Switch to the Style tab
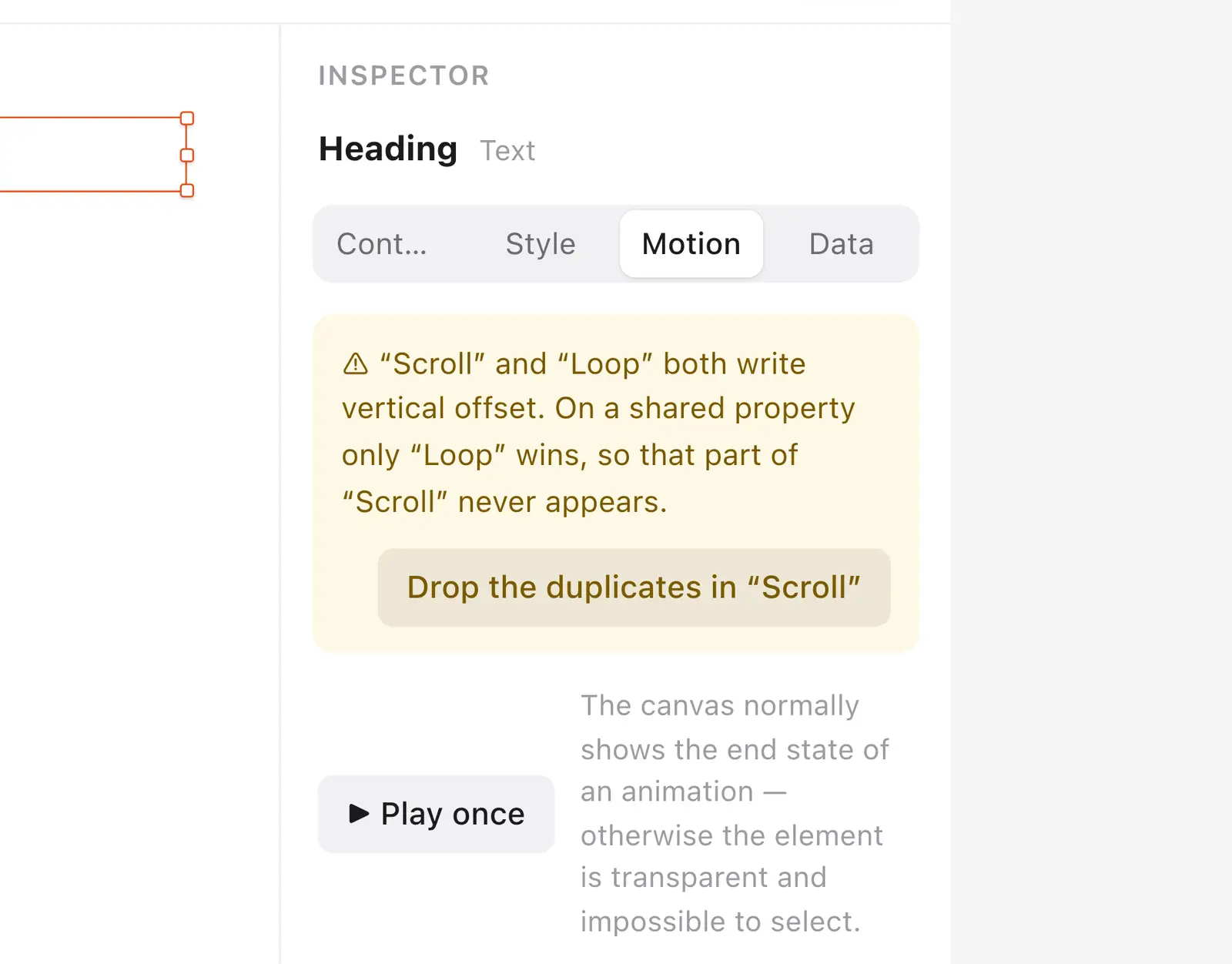Image resolution: width=1232 pixels, height=964 pixels. [x=541, y=244]
